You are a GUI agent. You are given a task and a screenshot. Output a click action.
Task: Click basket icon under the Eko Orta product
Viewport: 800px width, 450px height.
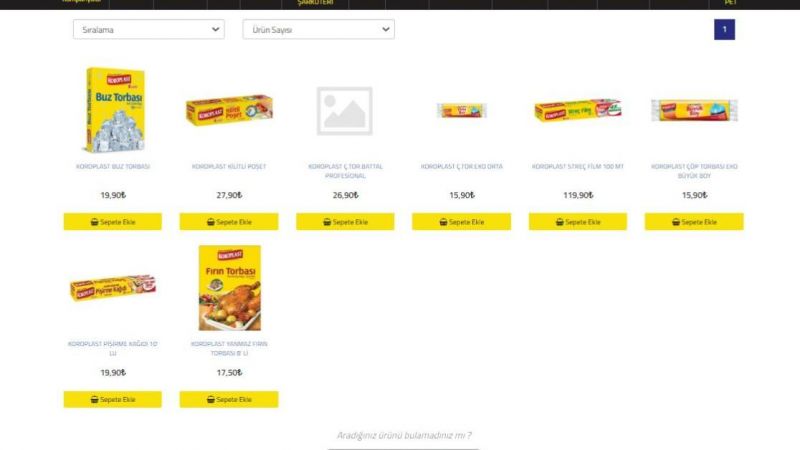point(443,222)
